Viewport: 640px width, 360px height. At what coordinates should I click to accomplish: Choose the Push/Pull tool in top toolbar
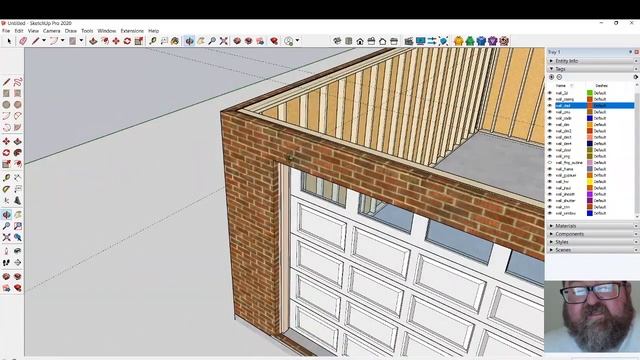point(93,41)
